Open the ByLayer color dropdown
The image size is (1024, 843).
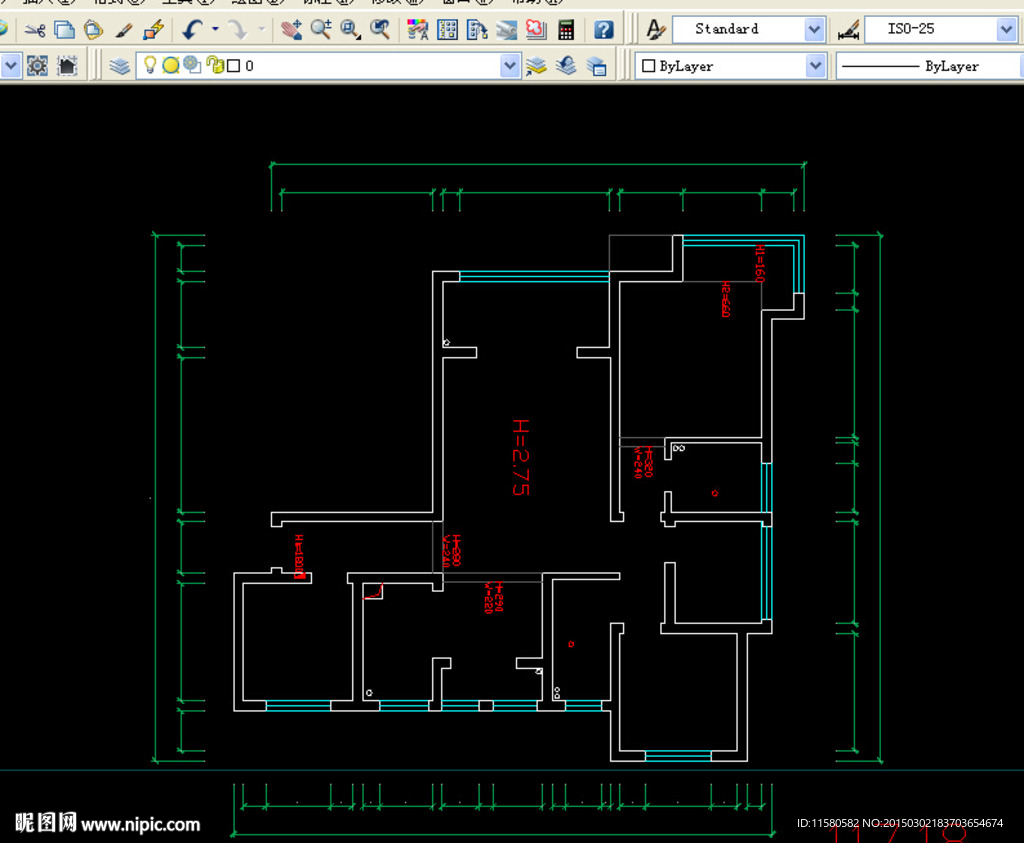(814, 66)
